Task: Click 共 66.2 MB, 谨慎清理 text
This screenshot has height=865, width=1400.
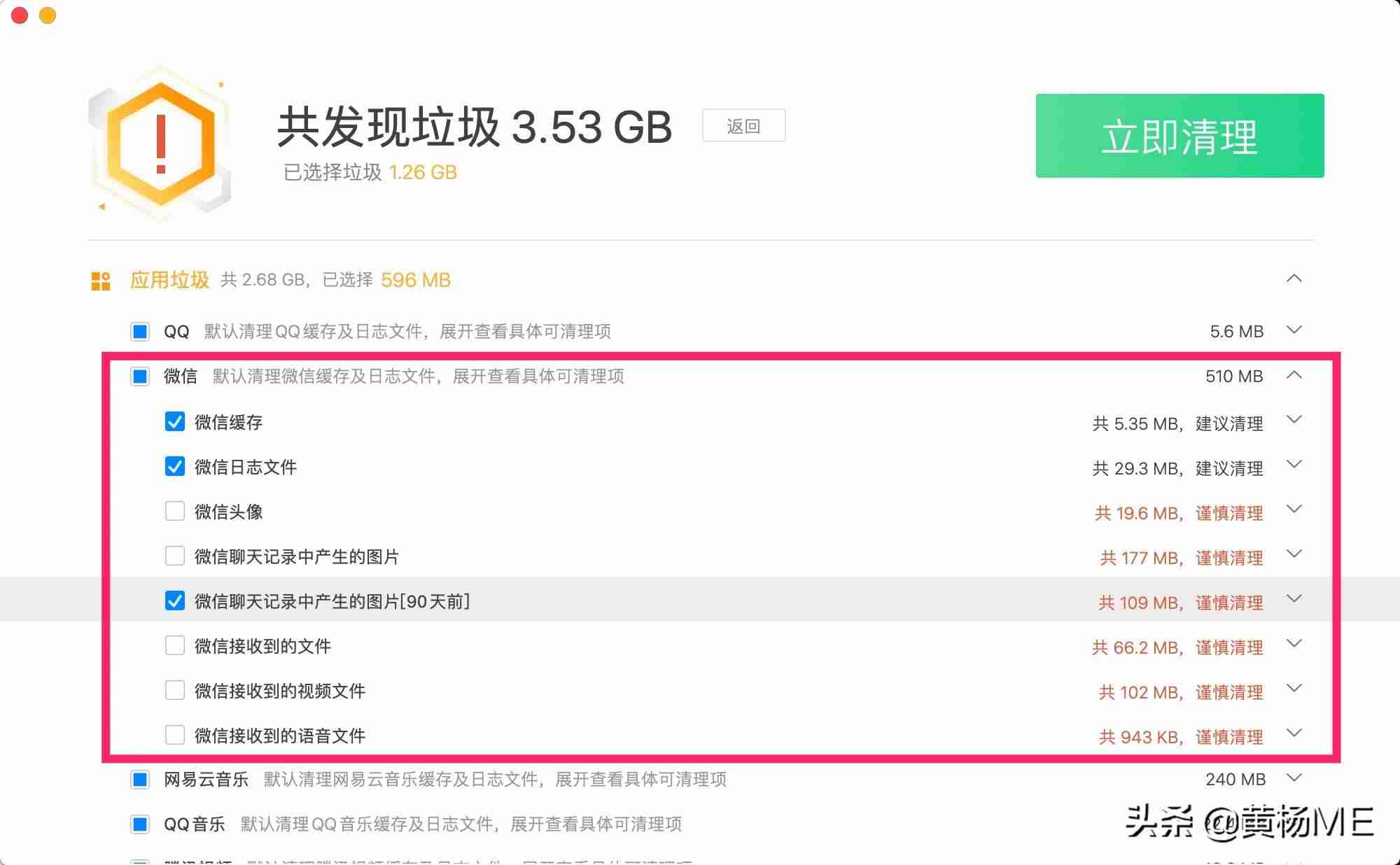Action: point(1178,647)
